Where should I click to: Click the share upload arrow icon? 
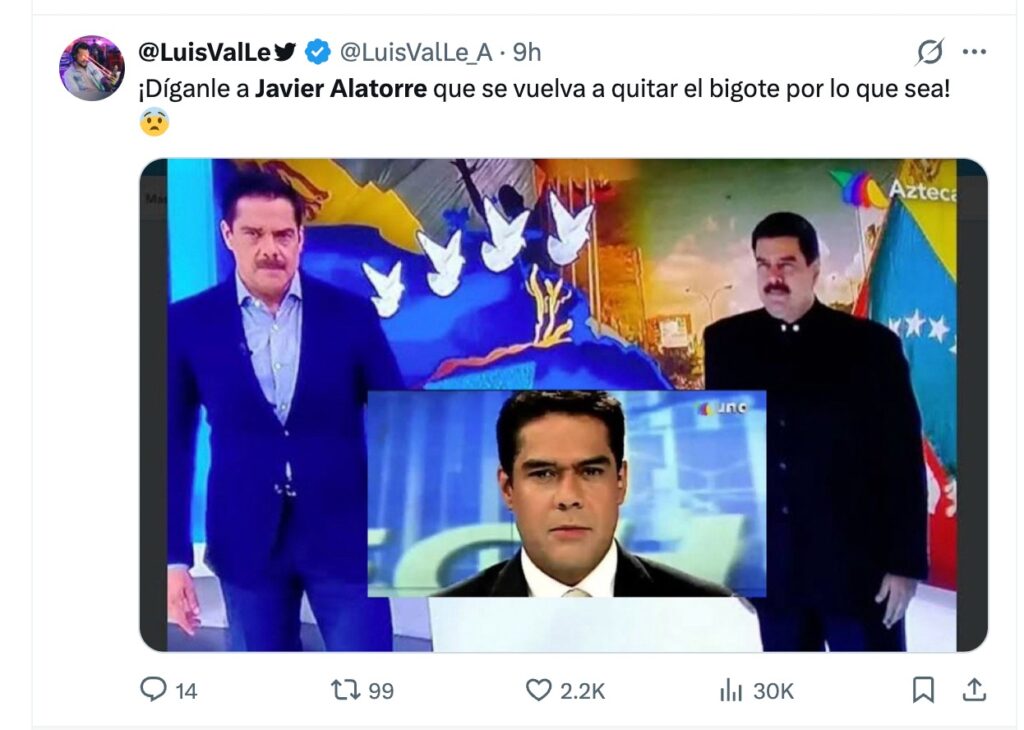975,689
